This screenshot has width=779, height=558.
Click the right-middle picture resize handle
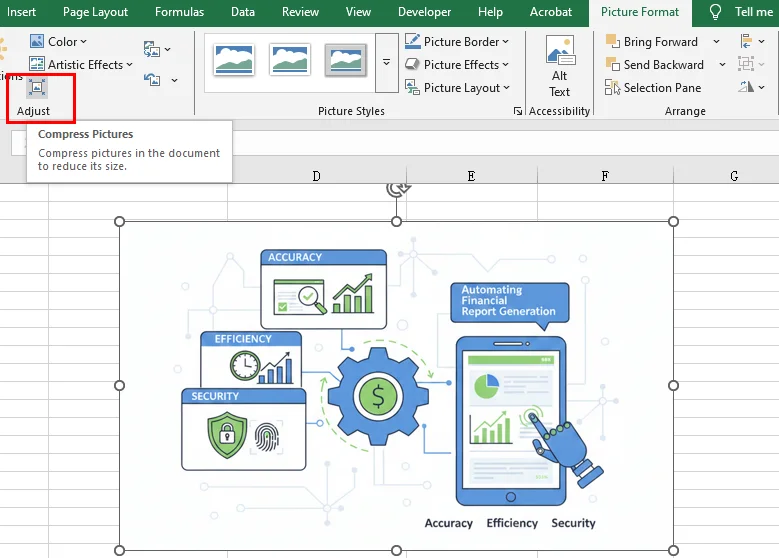click(x=673, y=386)
